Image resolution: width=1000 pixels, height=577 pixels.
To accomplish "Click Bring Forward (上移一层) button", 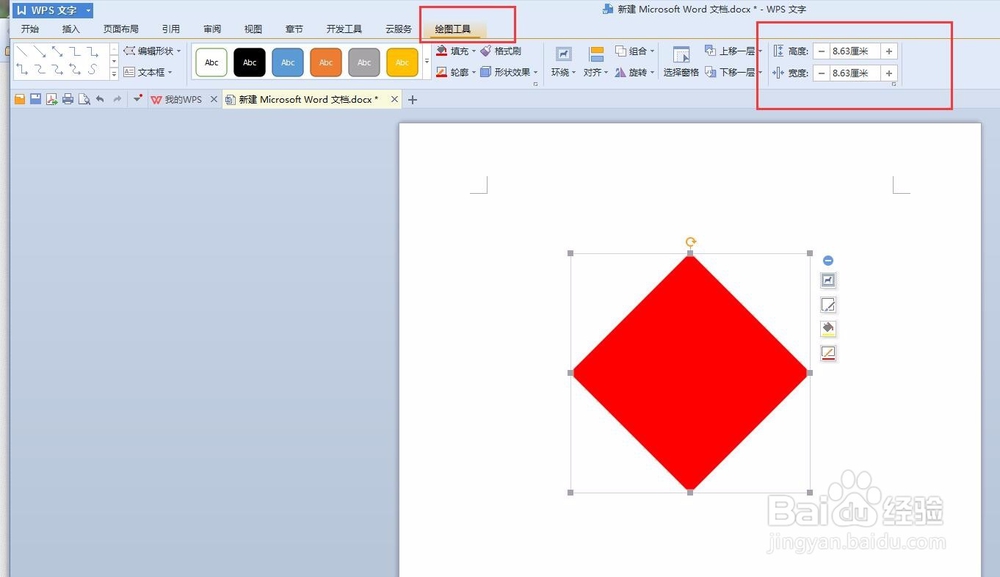I will coord(730,51).
